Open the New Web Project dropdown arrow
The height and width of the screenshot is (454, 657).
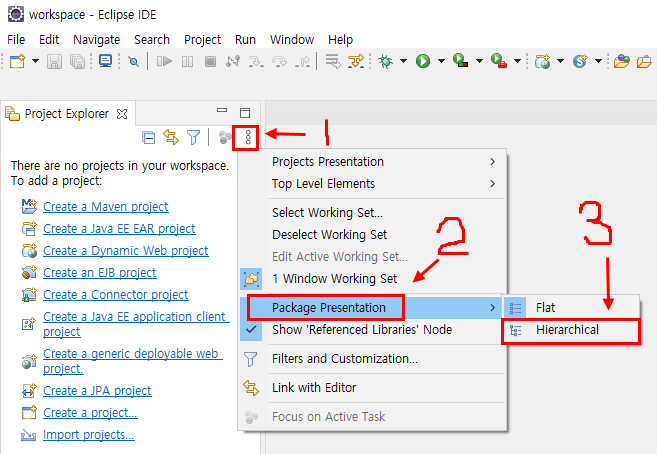(x=560, y=61)
